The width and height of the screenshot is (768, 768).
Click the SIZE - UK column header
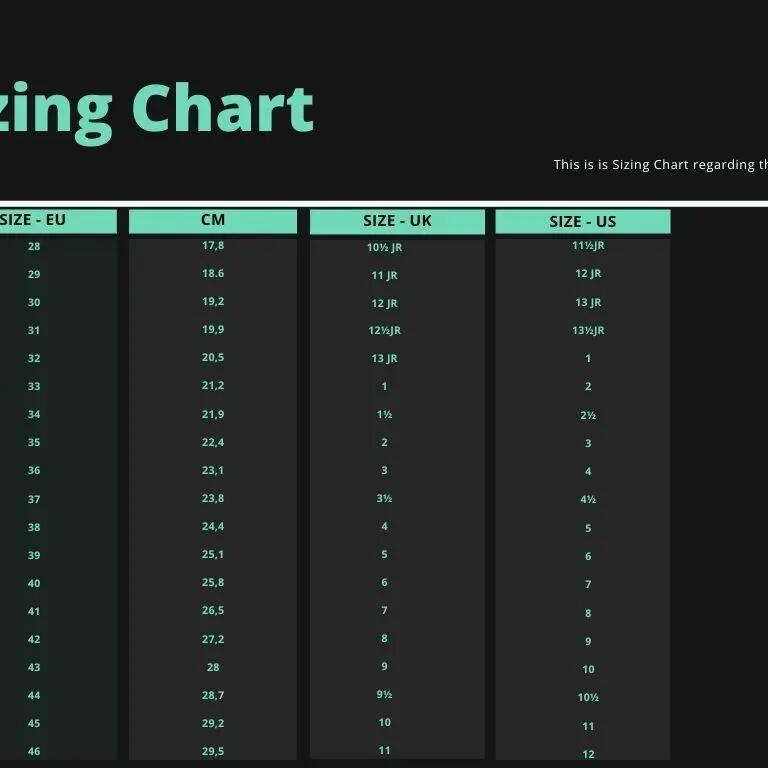(397, 221)
